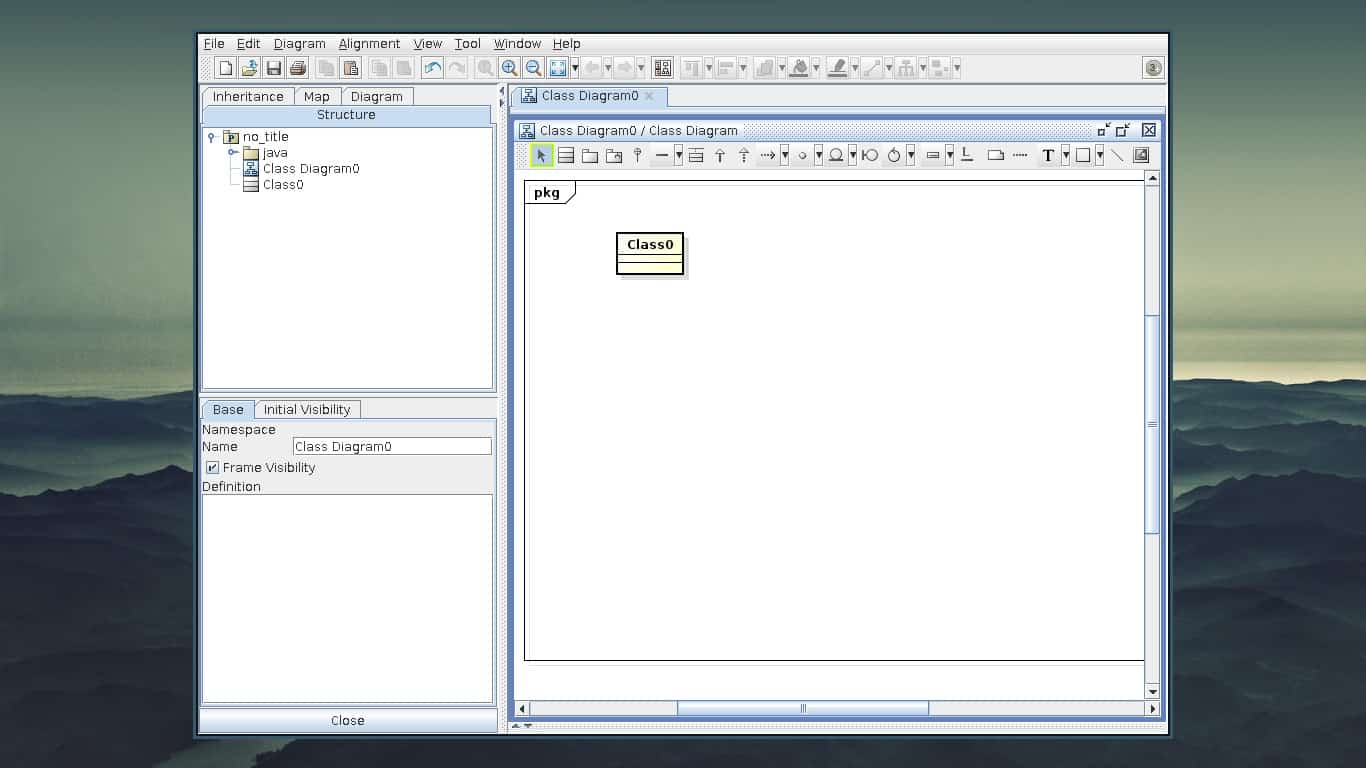Select the Line drawing tool
Screen dimensions: 1366x768
point(1117,155)
